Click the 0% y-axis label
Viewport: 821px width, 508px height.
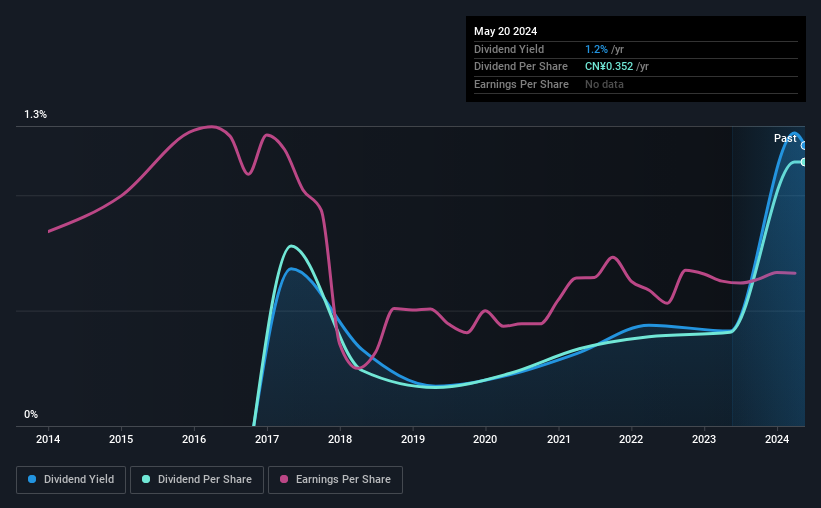pyautogui.click(x=31, y=414)
